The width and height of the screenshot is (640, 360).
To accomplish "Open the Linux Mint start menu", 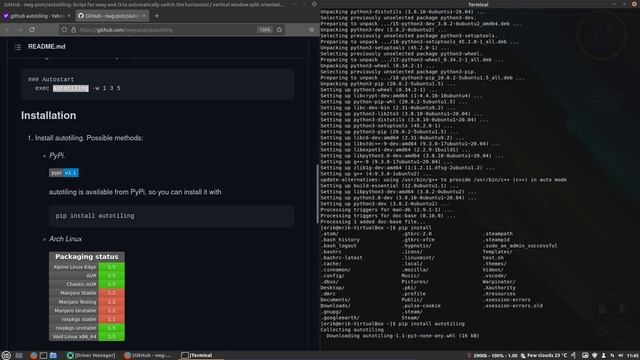I will [6, 355].
